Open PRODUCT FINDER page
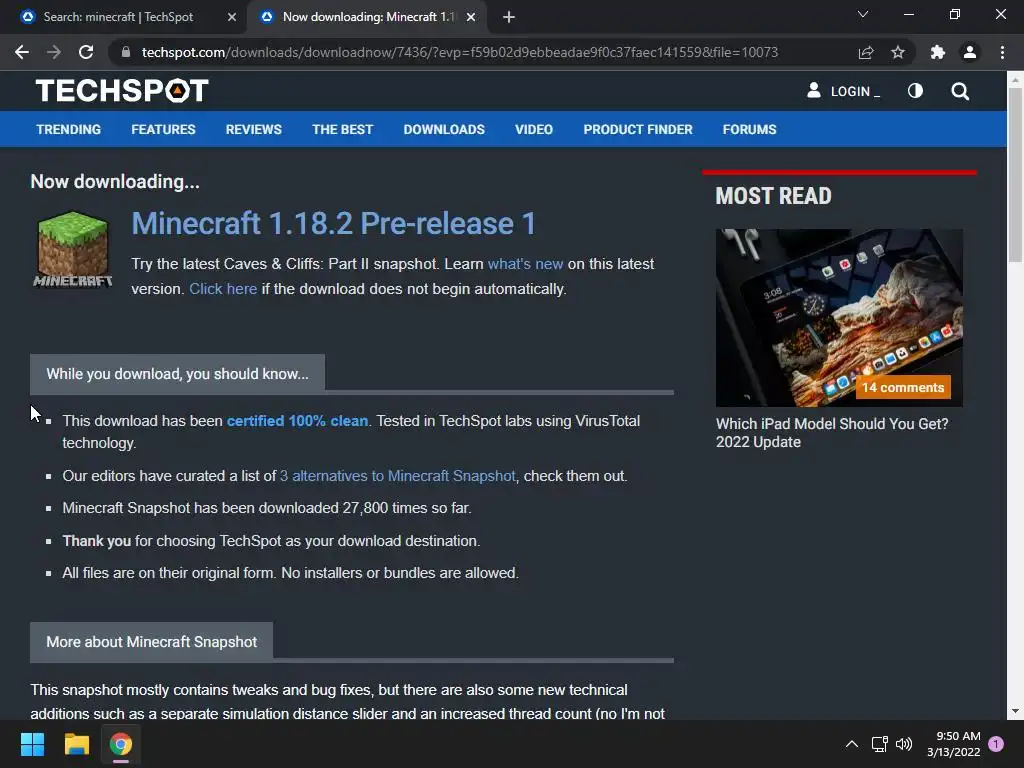1024x768 pixels. pyautogui.click(x=638, y=129)
